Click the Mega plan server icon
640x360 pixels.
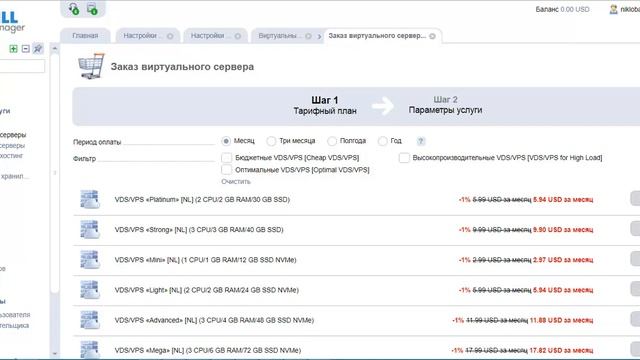tap(90, 350)
